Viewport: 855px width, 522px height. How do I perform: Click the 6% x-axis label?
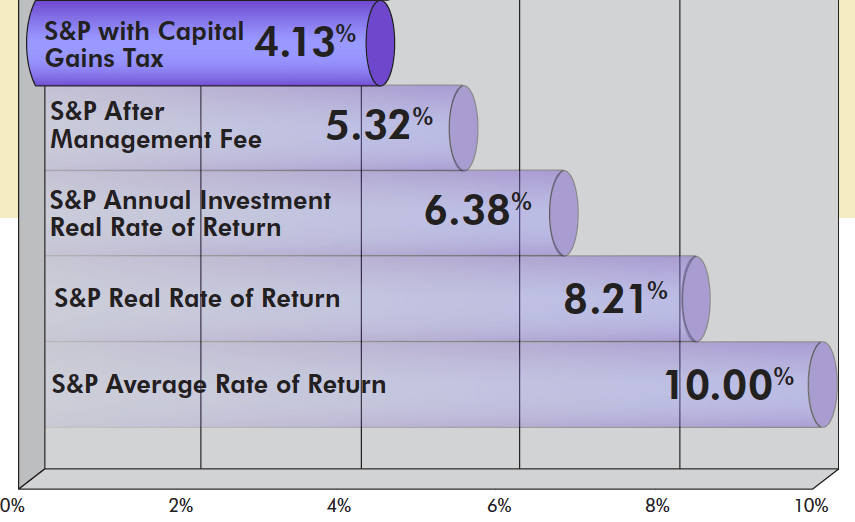click(499, 505)
